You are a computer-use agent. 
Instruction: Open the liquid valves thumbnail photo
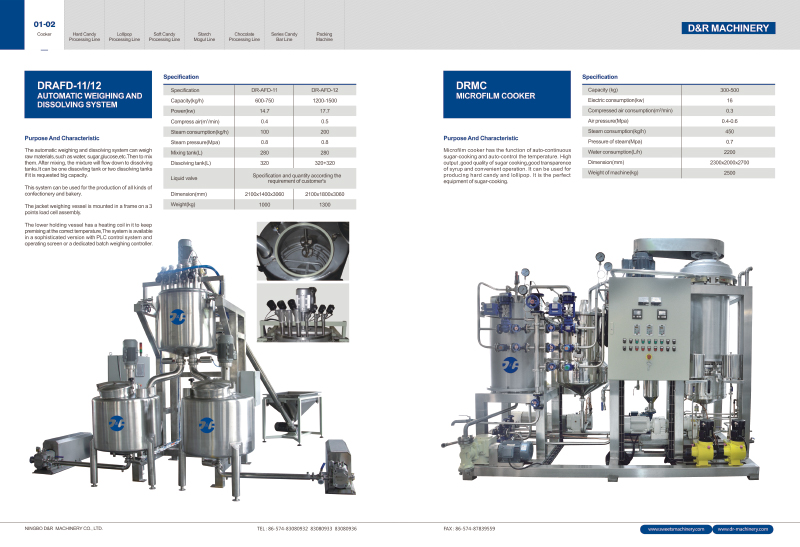point(303,312)
